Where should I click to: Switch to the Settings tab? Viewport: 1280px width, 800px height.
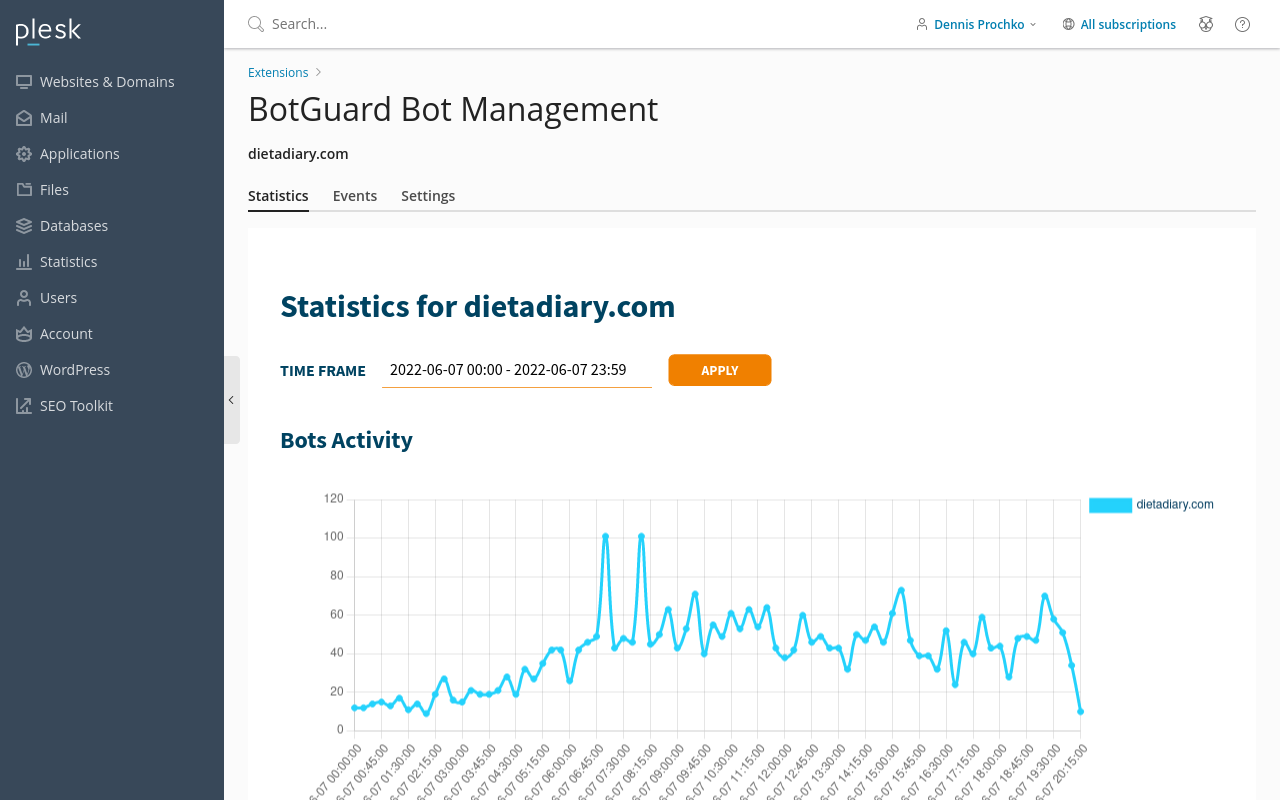tap(428, 196)
